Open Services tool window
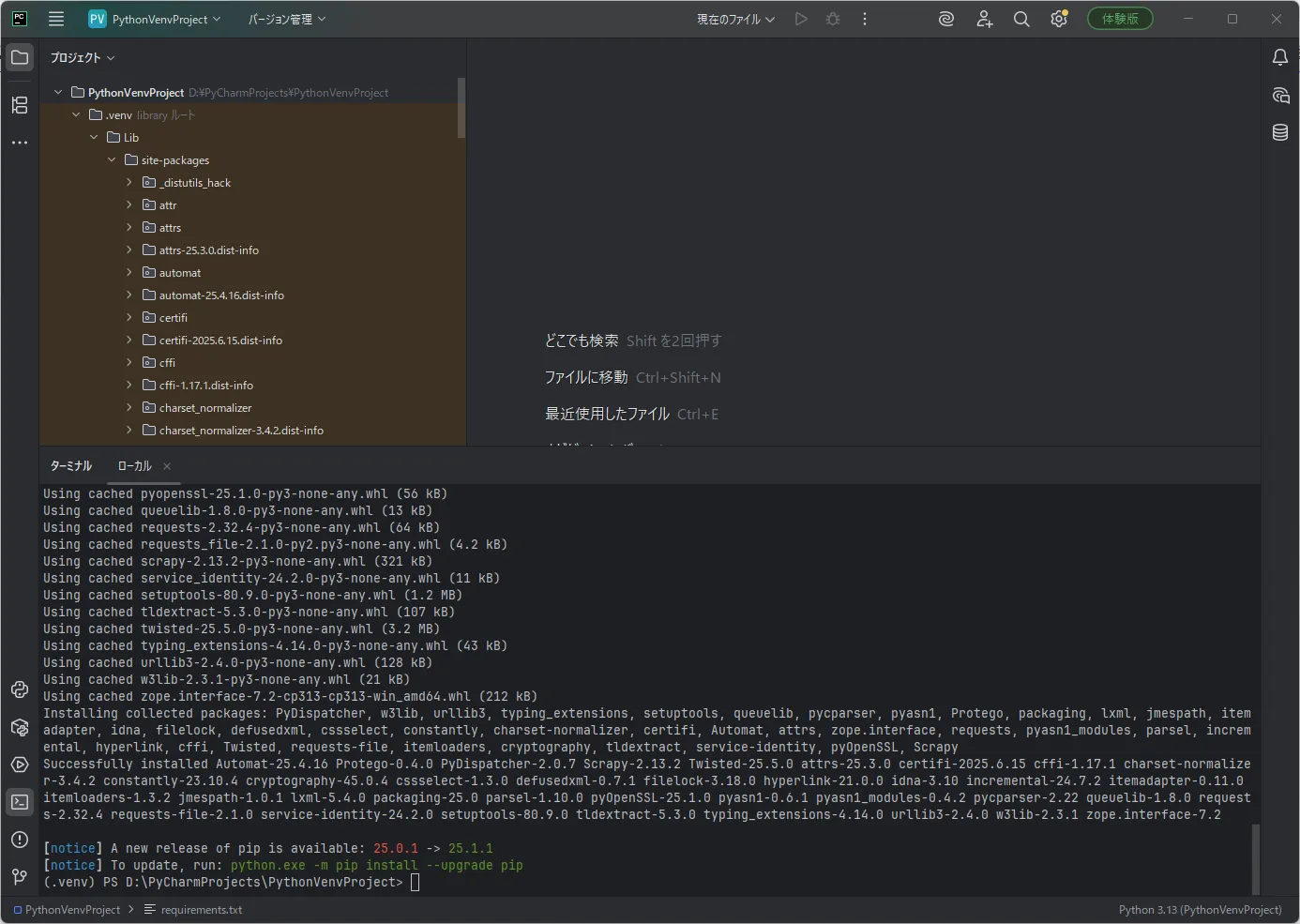Screen dimensions: 1300x924 [x=20, y=765]
